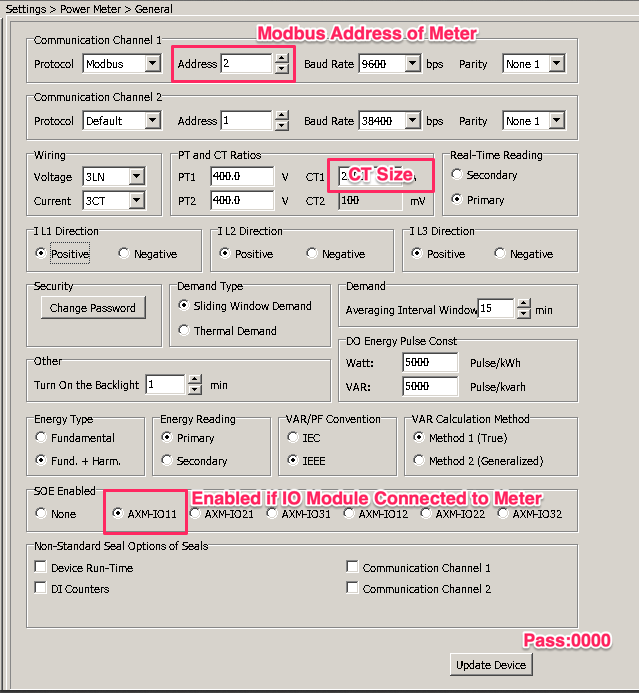
Task: Click the Update Device button
Action: (491, 665)
